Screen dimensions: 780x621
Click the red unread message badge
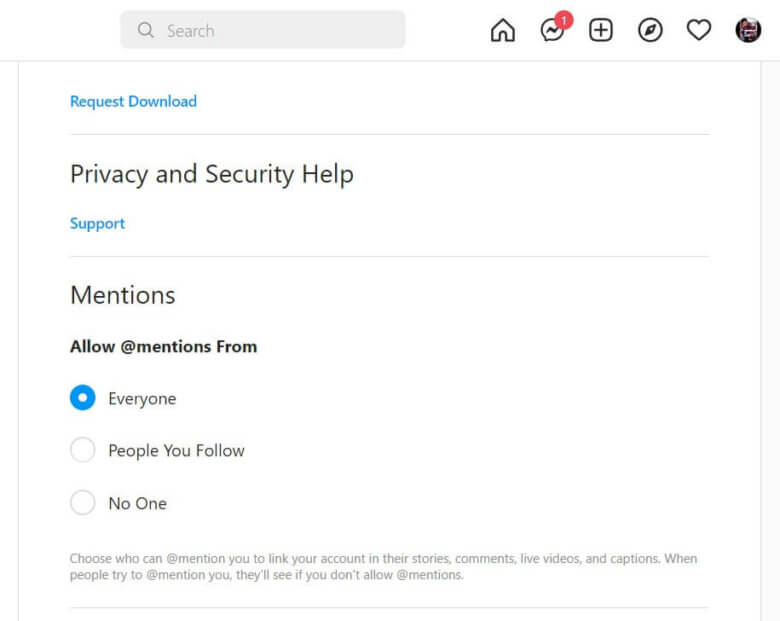pyautogui.click(x=564, y=20)
